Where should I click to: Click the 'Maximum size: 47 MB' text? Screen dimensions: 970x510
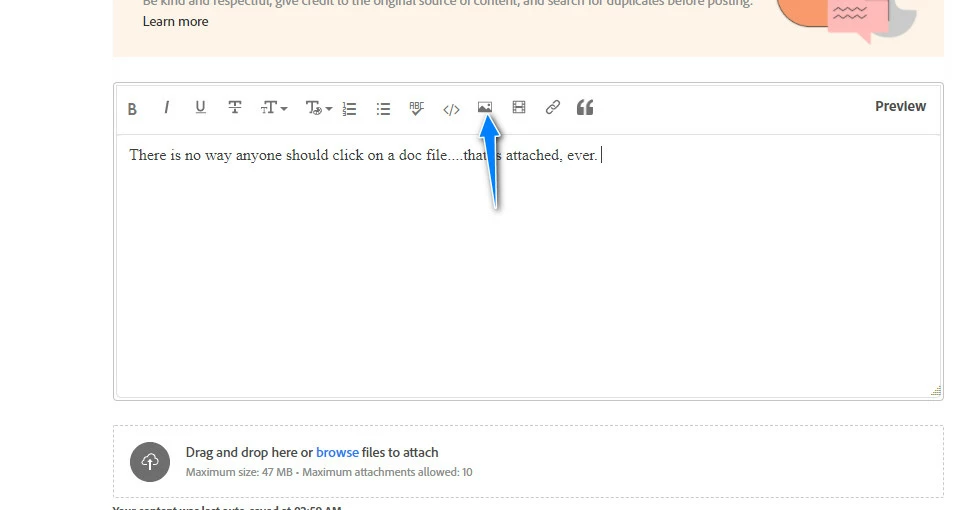(x=239, y=472)
